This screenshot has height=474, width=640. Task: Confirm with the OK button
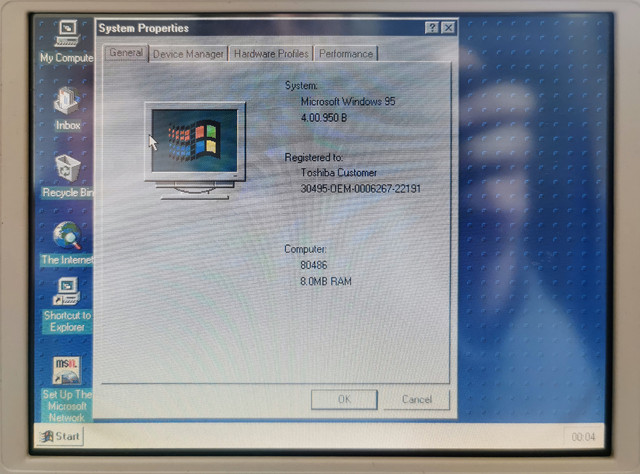coord(344,399)
